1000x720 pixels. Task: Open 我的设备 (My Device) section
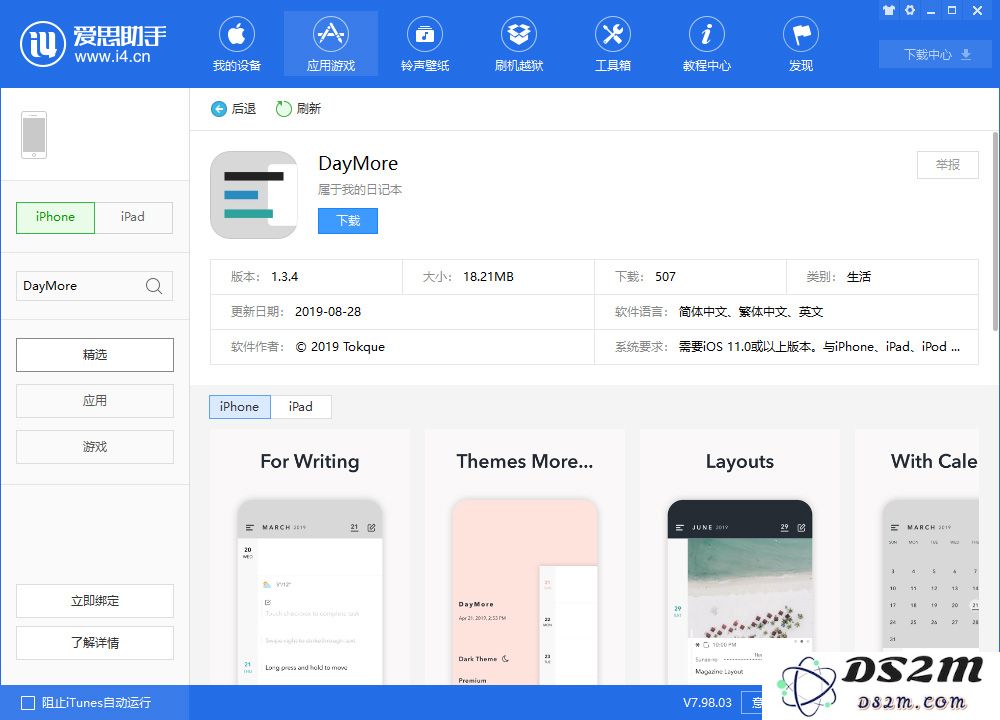coord(237,44)
